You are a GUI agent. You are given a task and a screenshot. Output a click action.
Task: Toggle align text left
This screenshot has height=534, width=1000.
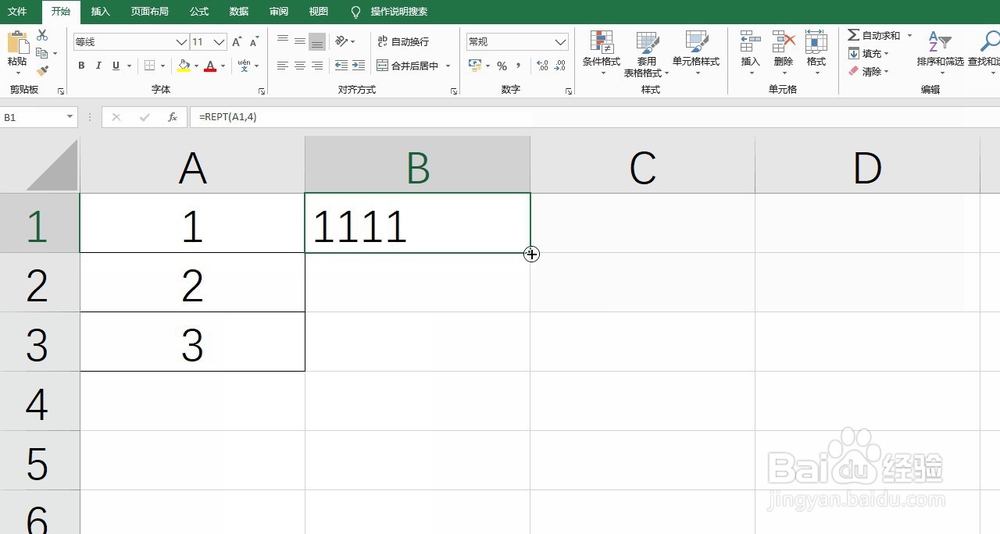(x=283, y=66)
